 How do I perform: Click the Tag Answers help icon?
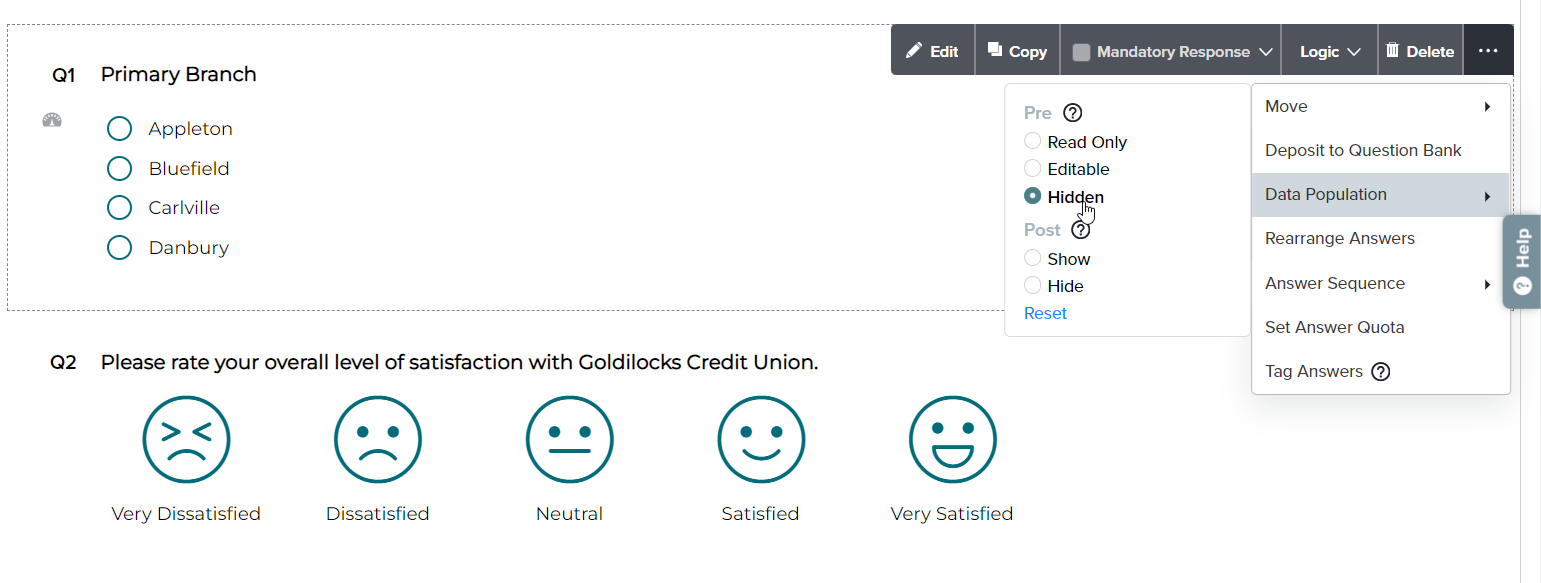[1381, 372]
